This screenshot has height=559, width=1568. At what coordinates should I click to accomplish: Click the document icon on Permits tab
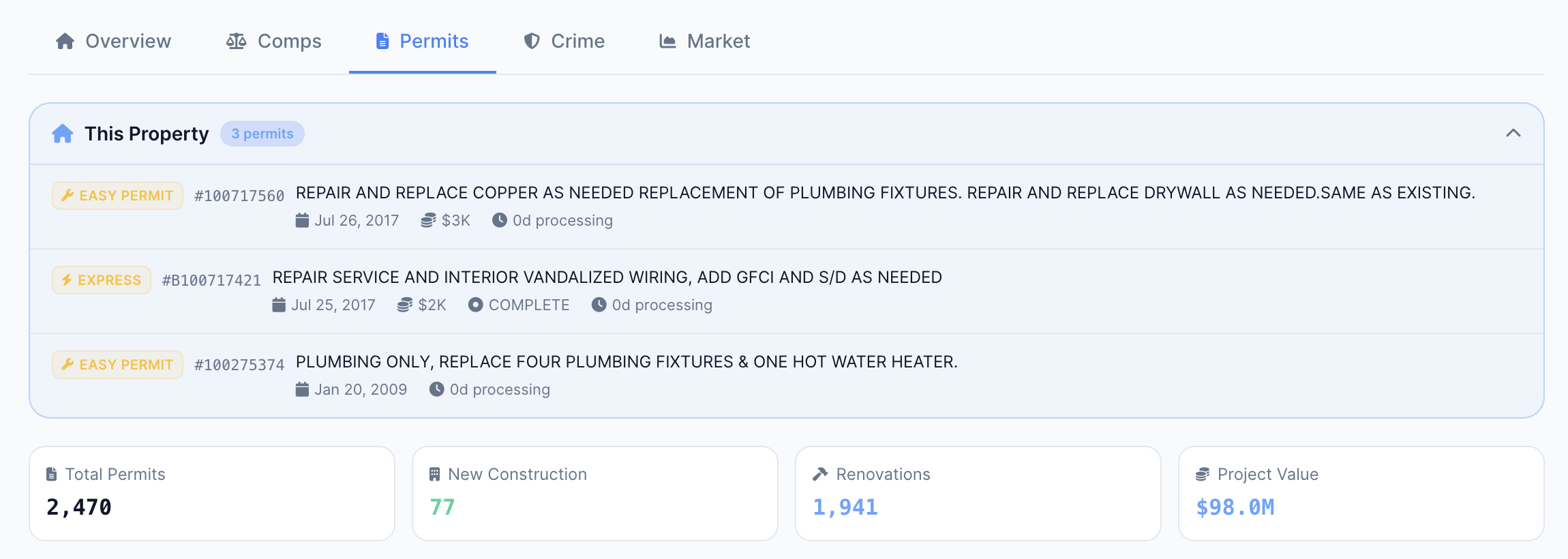pyautogui.click(x=382, y=41)
